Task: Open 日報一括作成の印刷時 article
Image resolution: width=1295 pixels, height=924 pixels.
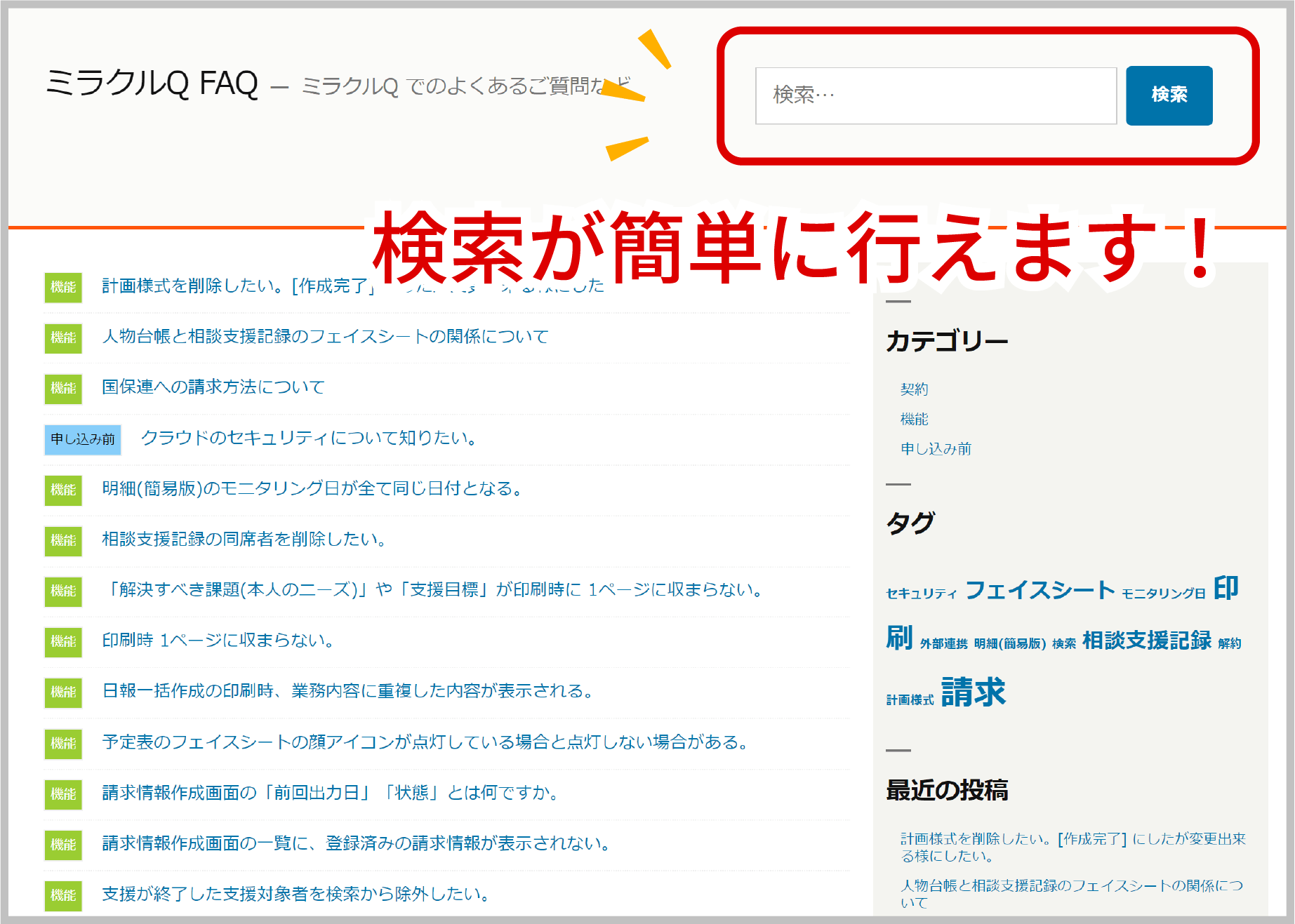Action: (347, 691)
